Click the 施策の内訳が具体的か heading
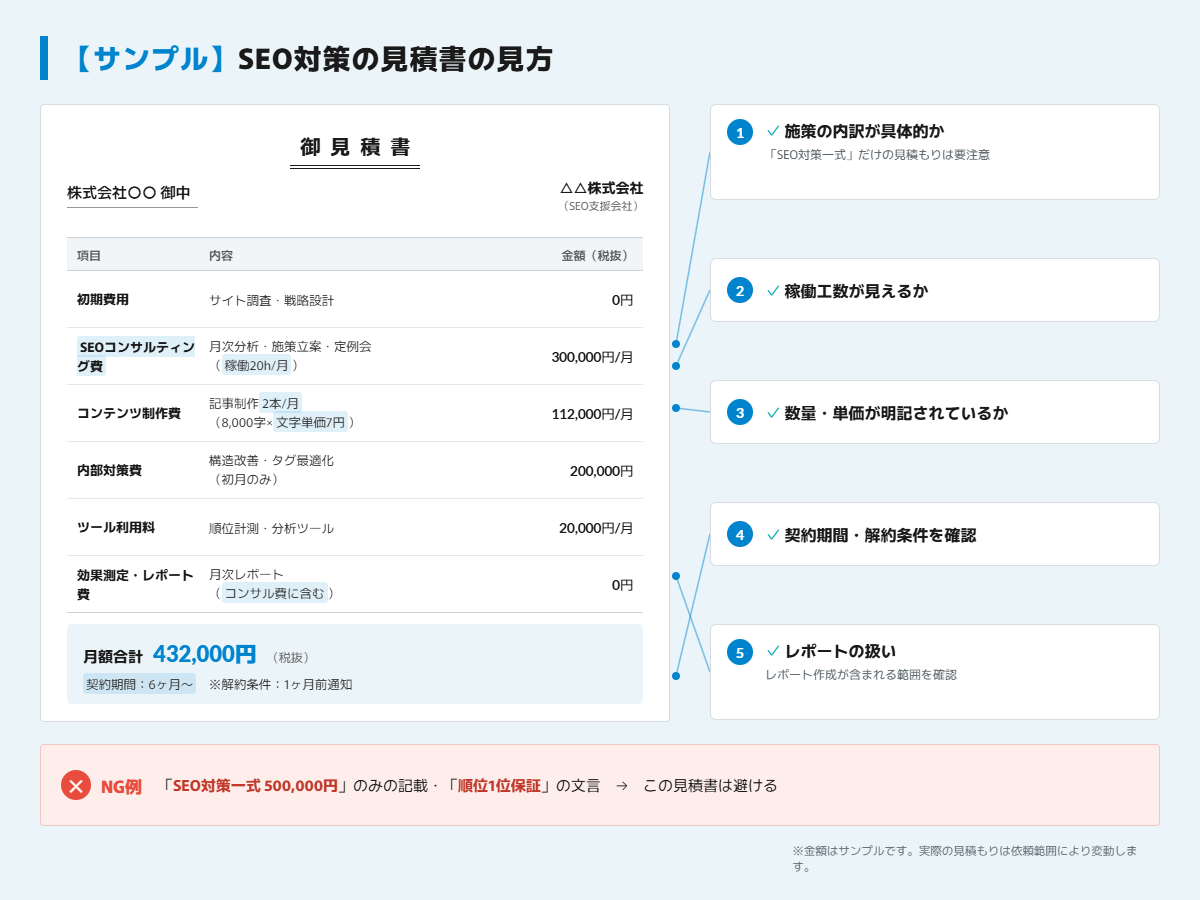Viewport: 1200px width, 900px height. [x=864, y=131]
